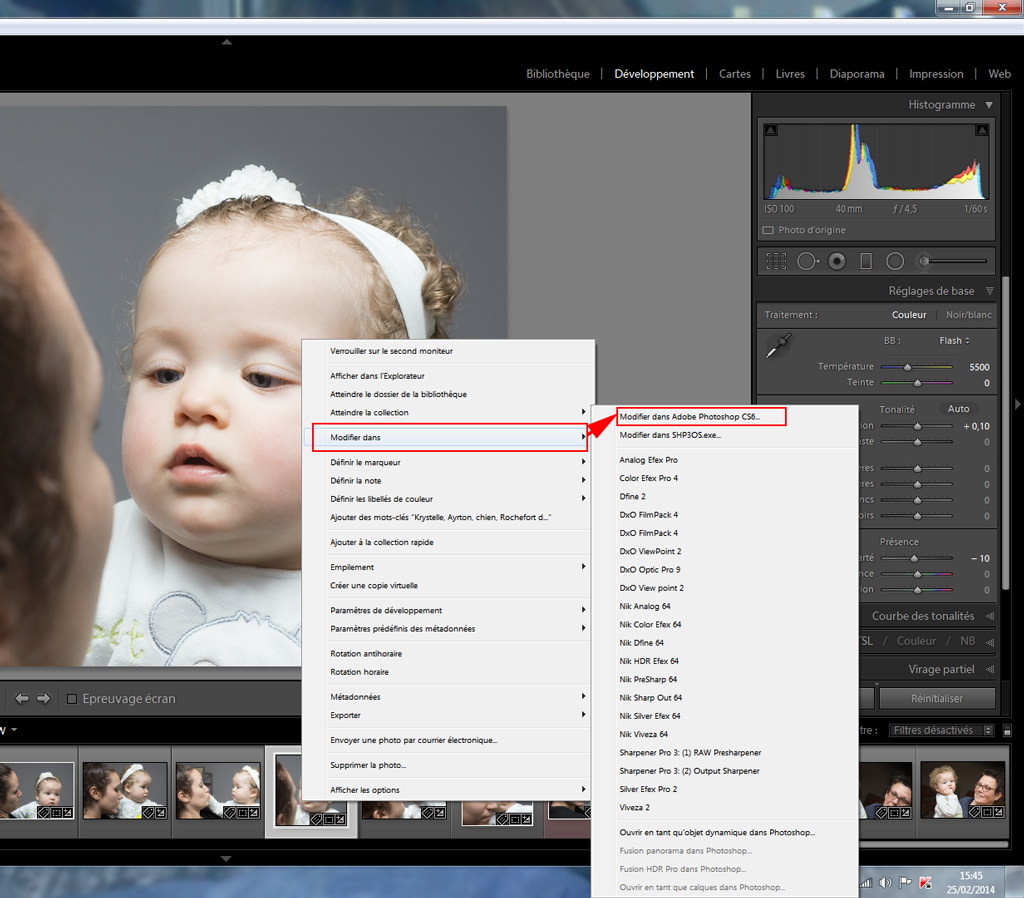Adjust the Température slider handle
This screenshot has width=1024, height=898.
(x=907, y=367)
